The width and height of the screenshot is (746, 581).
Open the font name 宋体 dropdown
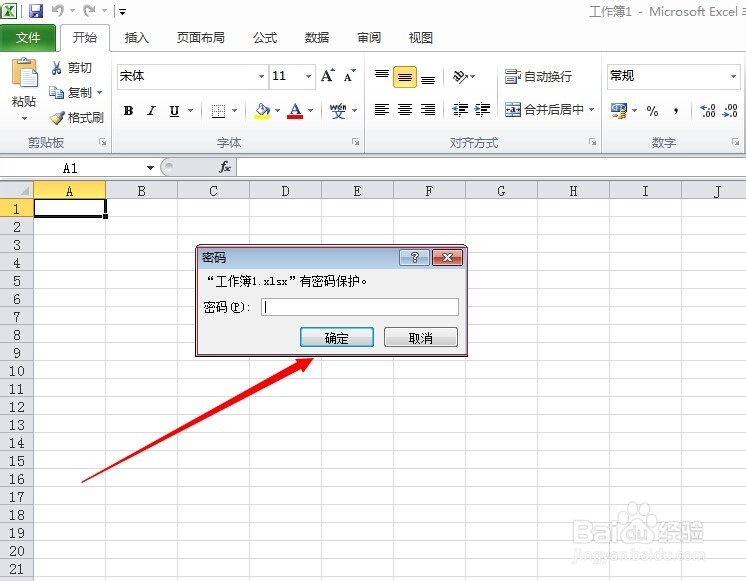point(261,76)
